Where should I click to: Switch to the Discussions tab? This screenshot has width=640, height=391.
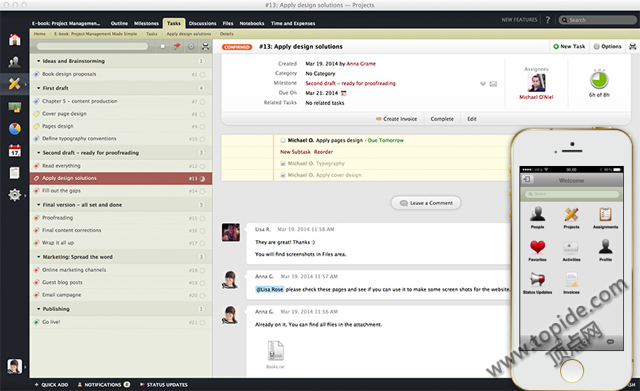point(202,23)
